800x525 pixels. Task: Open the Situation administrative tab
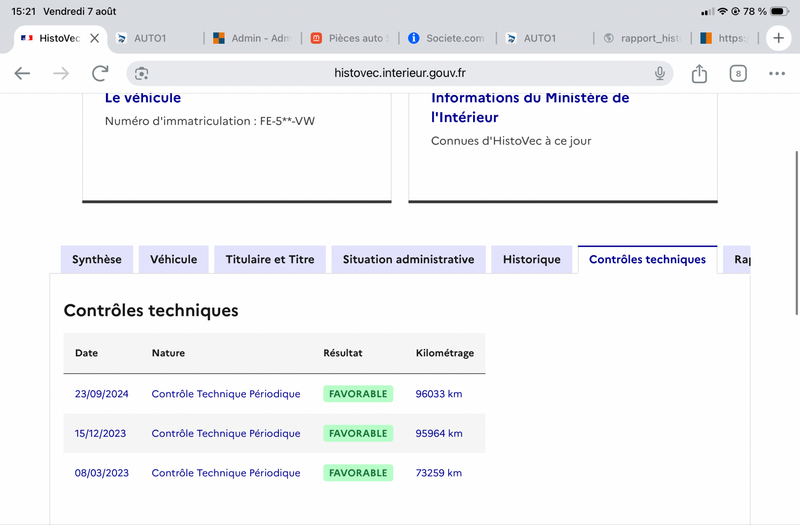[409, 259]
